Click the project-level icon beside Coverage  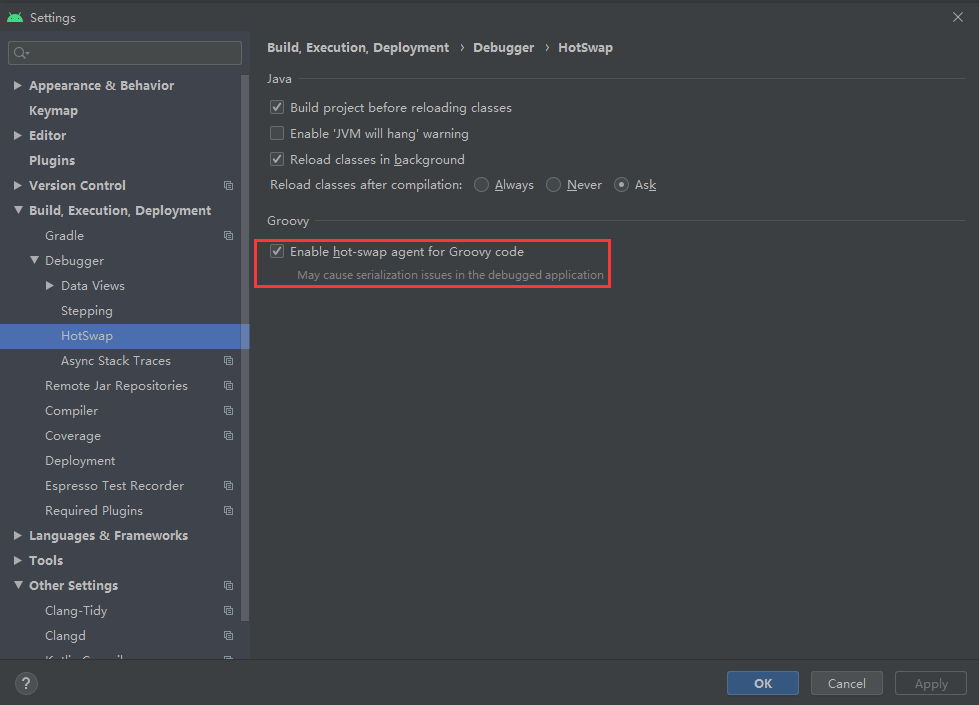[229, 435]
